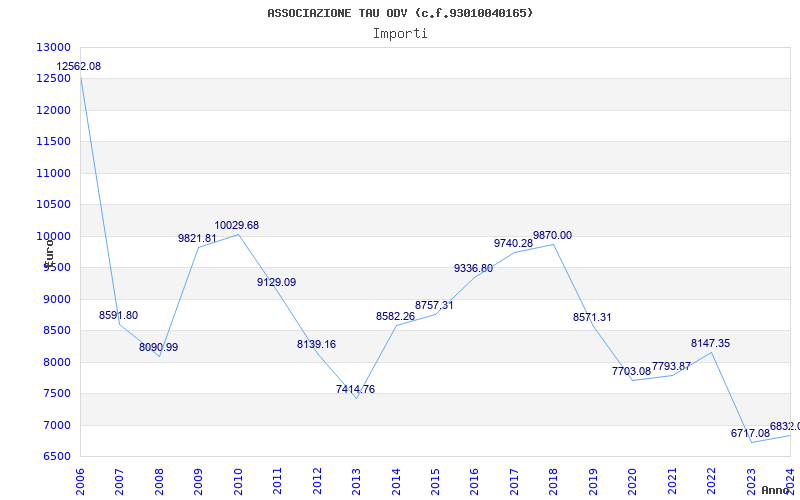Click the y-axis value 12500
The height and width of the screenshot is (500, 800).
coord(53,79)
